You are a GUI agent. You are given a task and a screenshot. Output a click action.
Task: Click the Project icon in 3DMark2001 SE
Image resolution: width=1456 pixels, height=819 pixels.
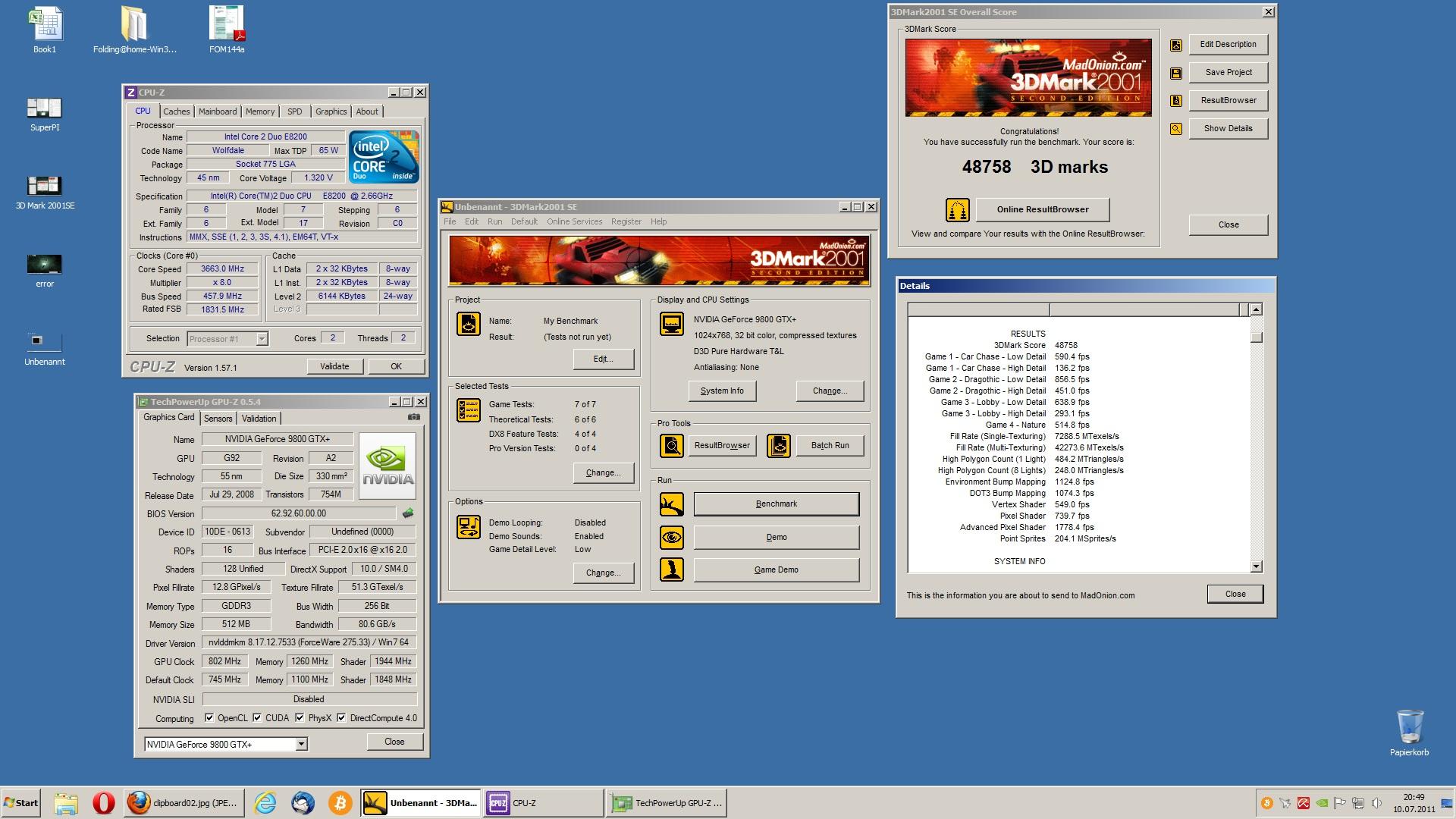[468, 324]
